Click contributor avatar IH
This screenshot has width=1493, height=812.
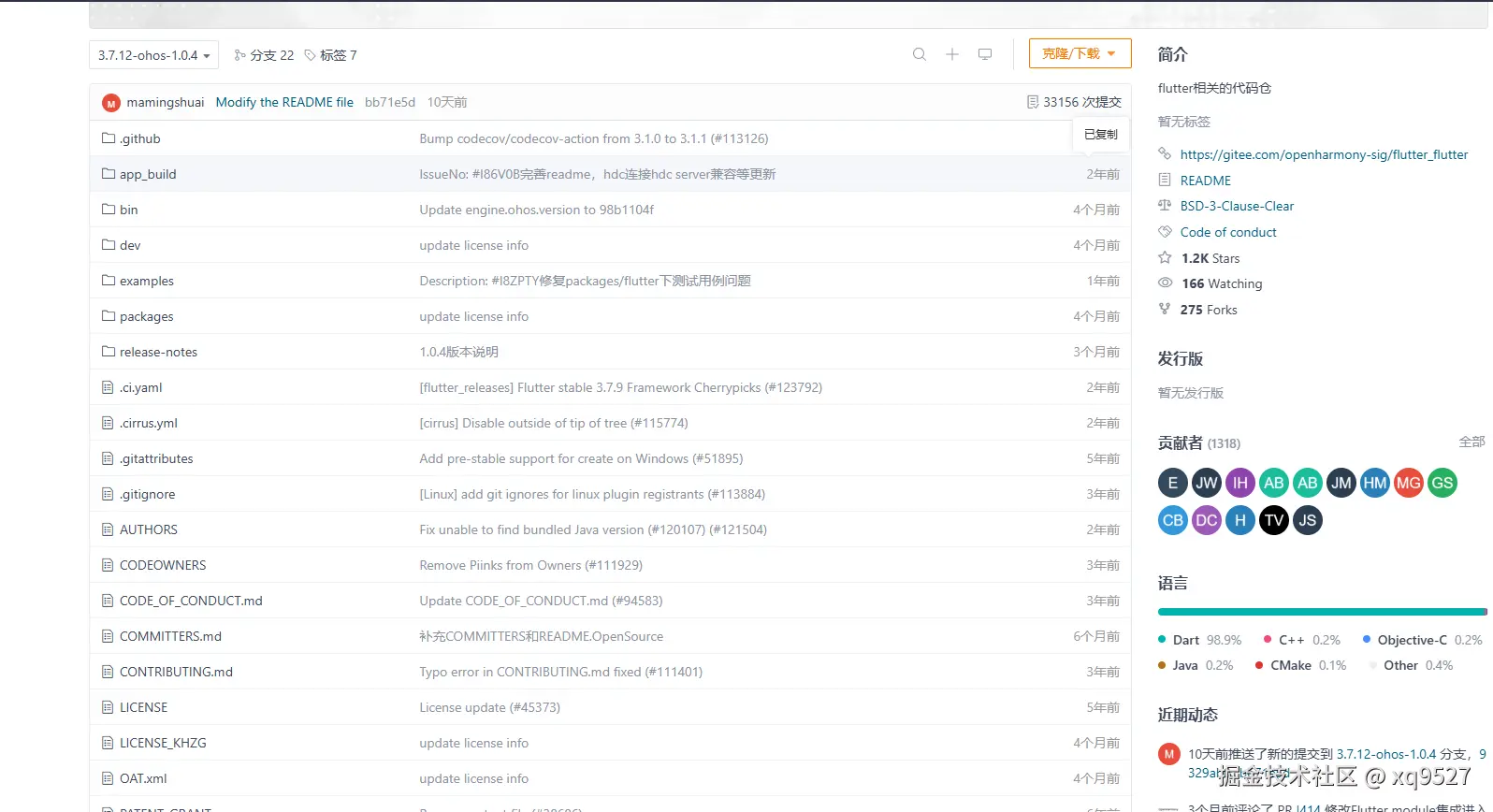1240,483
